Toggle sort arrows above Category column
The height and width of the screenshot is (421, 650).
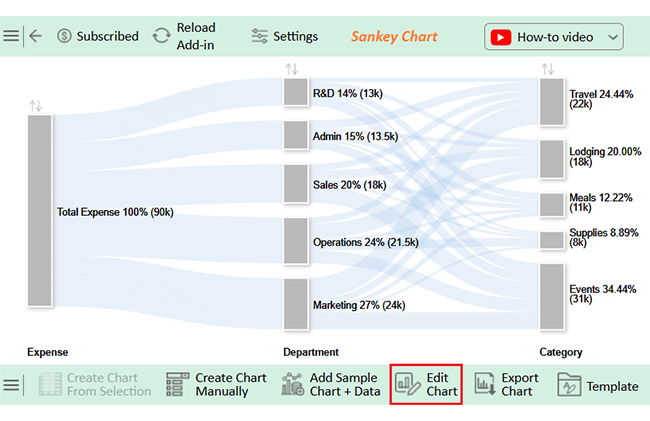pyautogui.click(x=548, y=69)
